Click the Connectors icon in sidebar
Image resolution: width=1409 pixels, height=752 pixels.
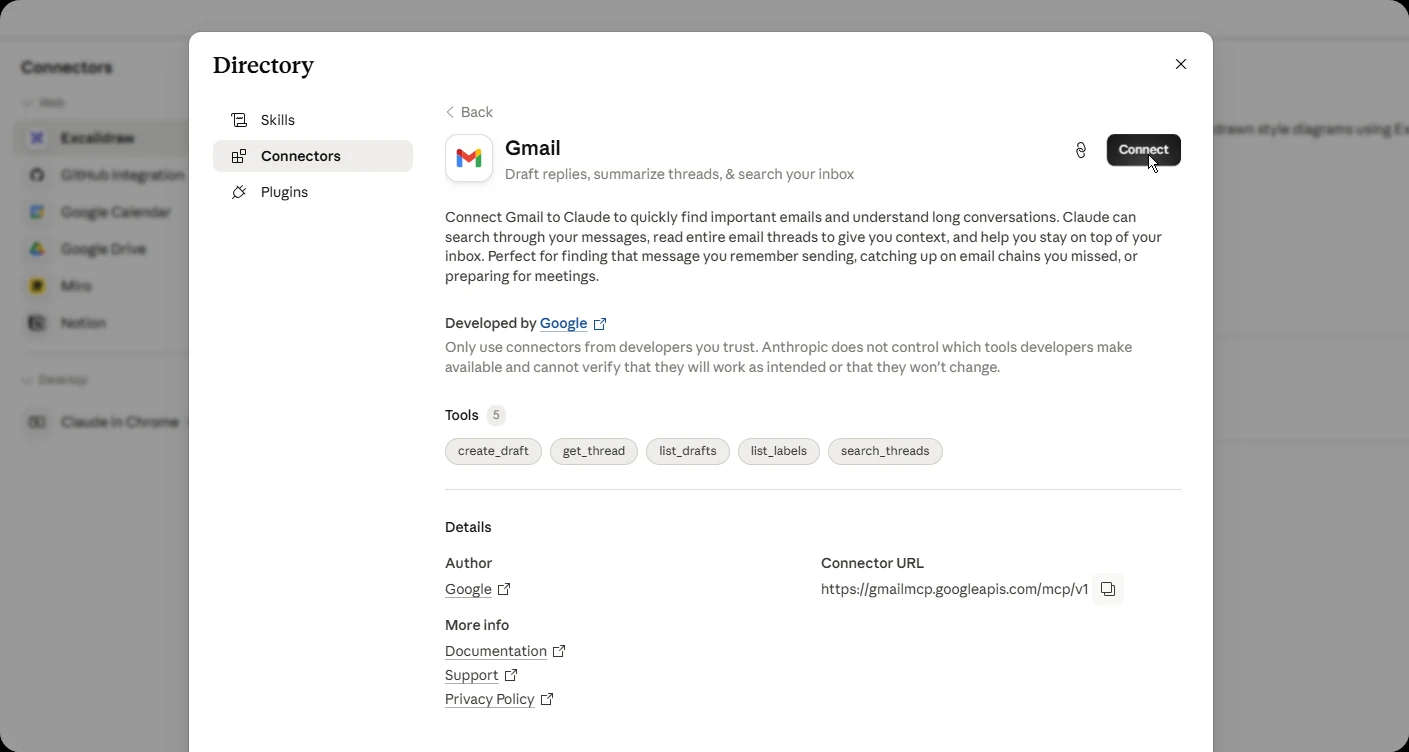[x=239, y=156]
